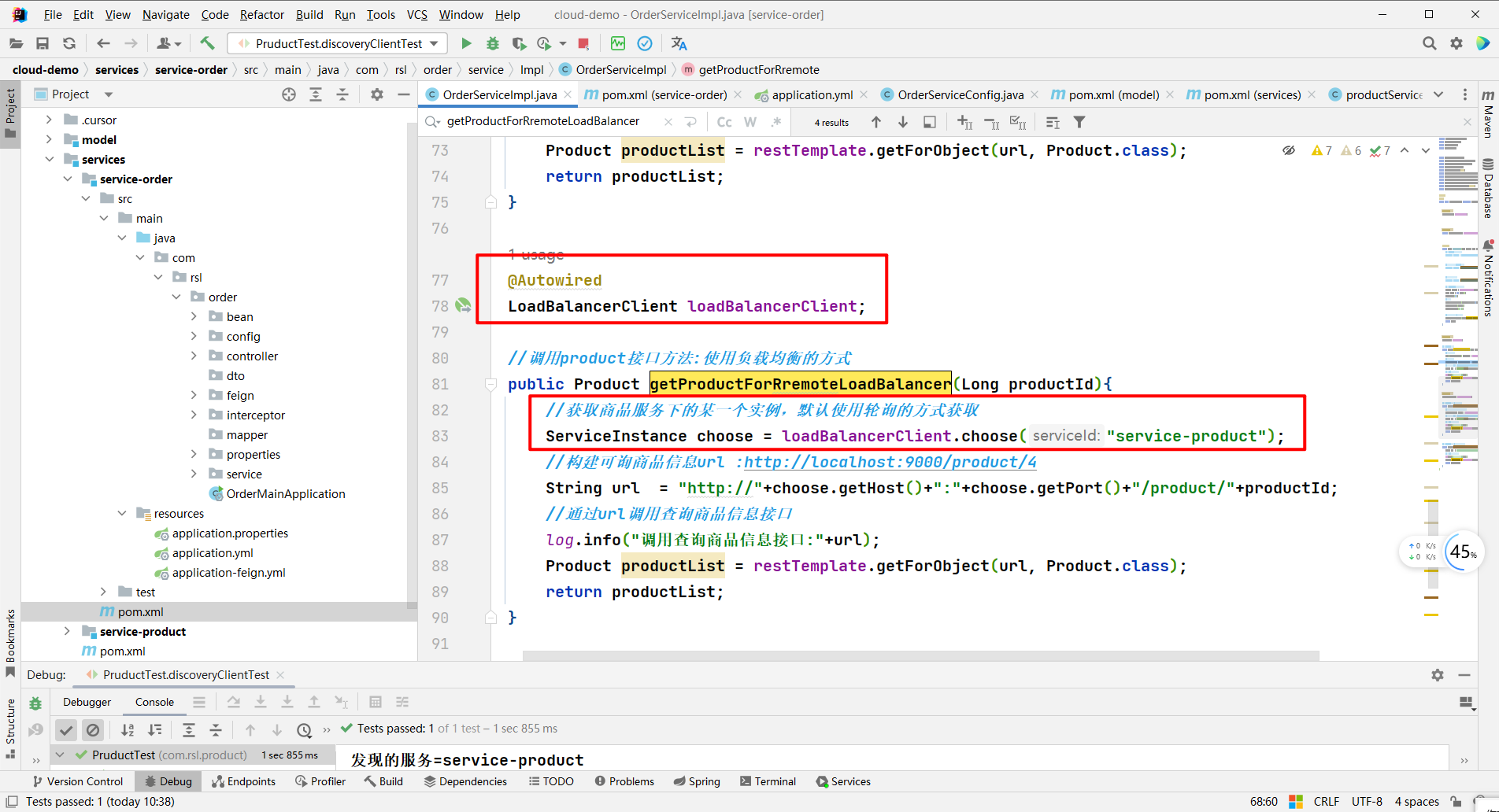Switch to Console tab in Debug
Viewport: 1499px width, 812px height.
tap(154, 702)
